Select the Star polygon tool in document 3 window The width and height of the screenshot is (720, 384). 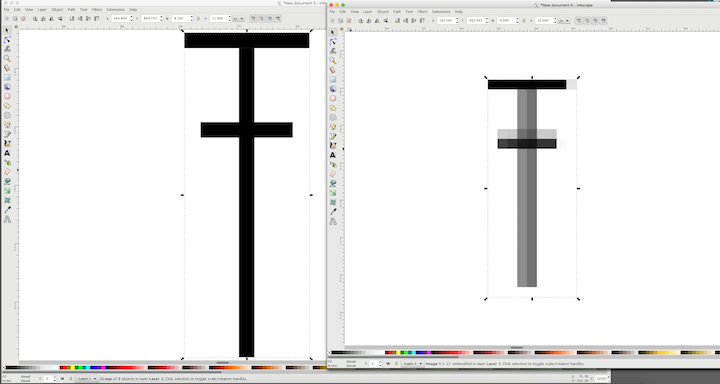point(7,106)
